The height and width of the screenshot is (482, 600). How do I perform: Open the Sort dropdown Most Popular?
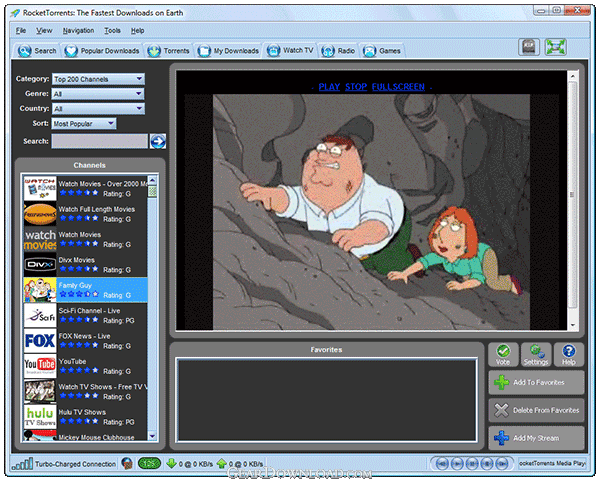(84, 124)
